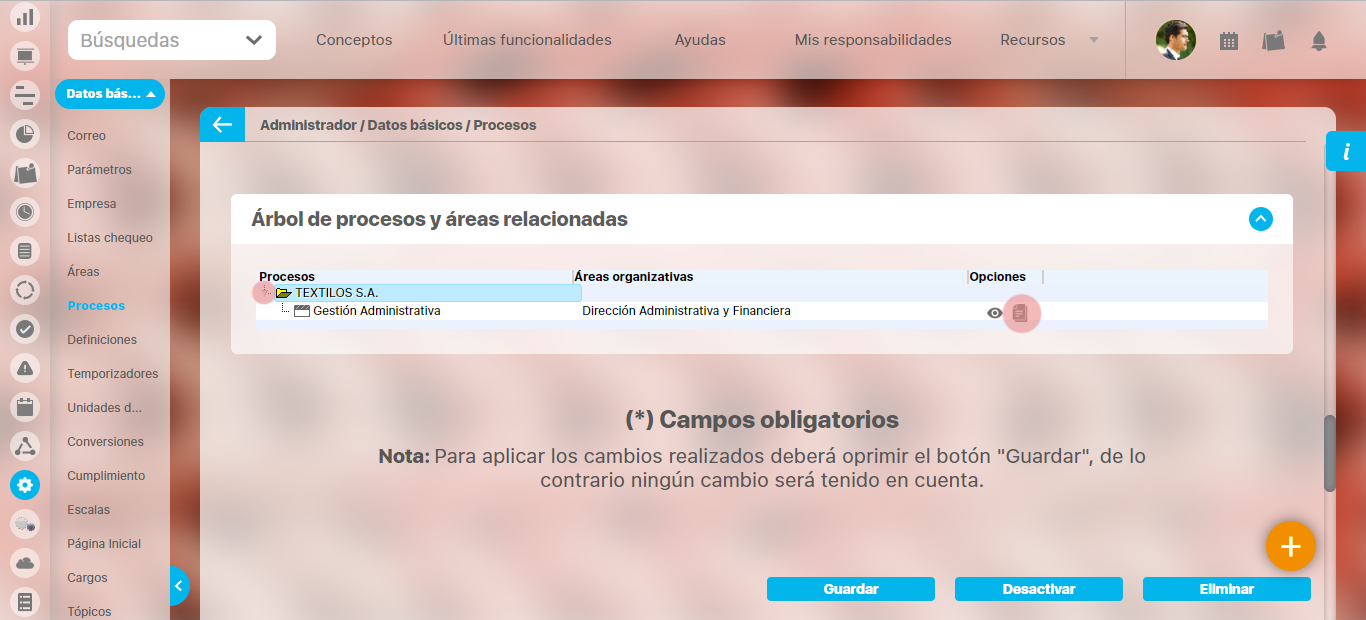Open the connected nodes module icon
This screenshot has height=620, width=1366.
point(25,446)
